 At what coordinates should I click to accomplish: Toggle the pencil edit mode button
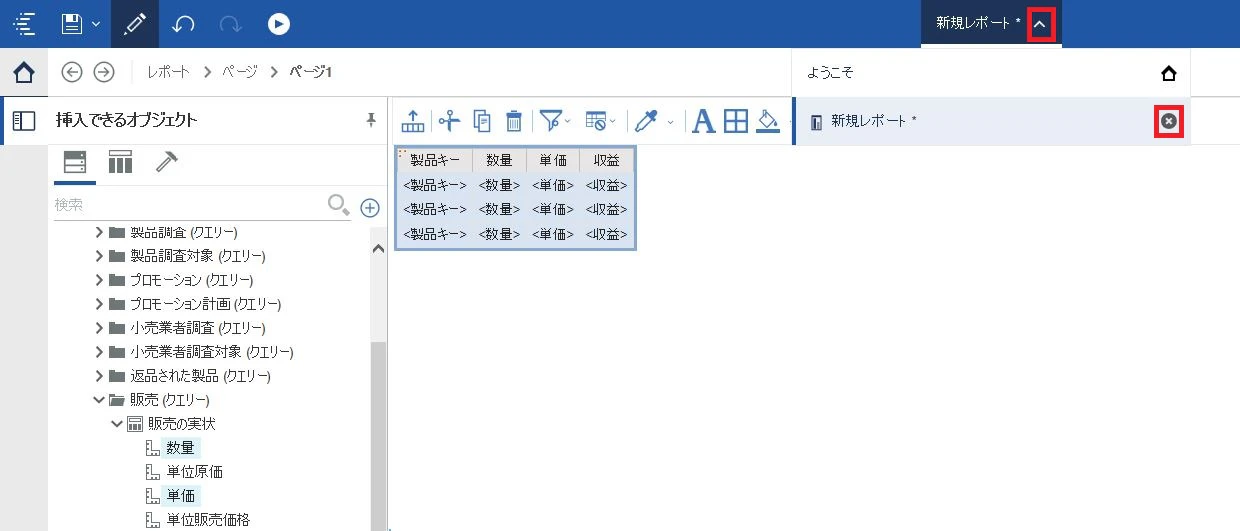[135, 24]
